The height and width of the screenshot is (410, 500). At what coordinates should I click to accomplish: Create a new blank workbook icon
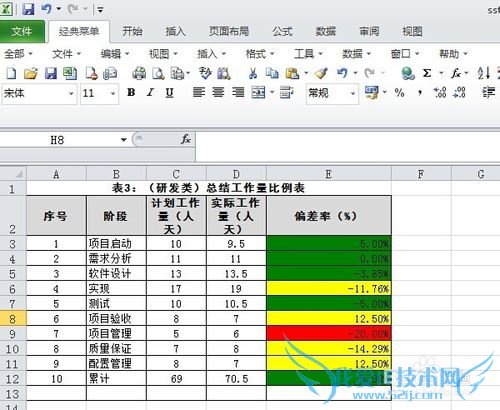pyautogui.click(x=11, y=73)
